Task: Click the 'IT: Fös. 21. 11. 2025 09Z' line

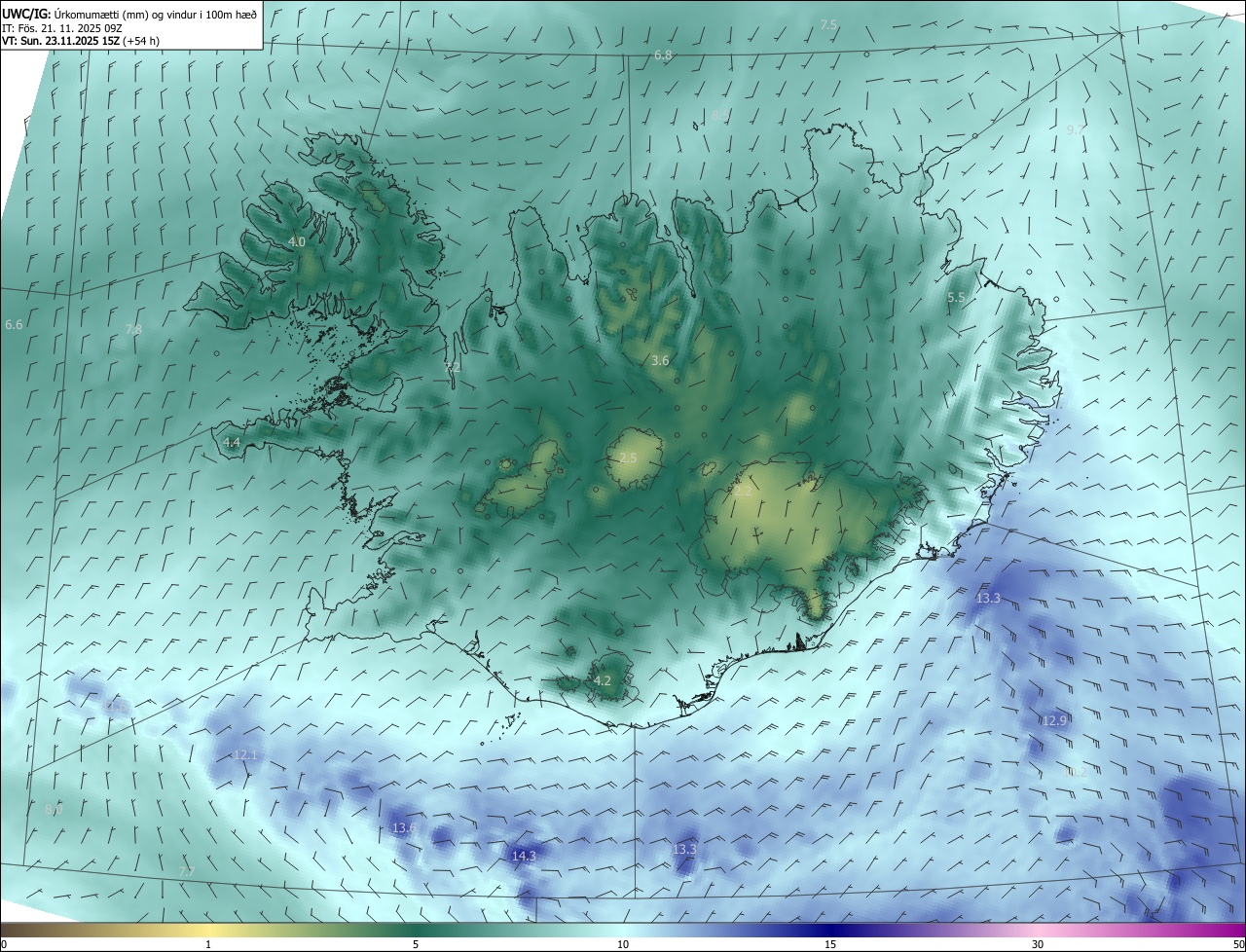Action: (61, 27)
